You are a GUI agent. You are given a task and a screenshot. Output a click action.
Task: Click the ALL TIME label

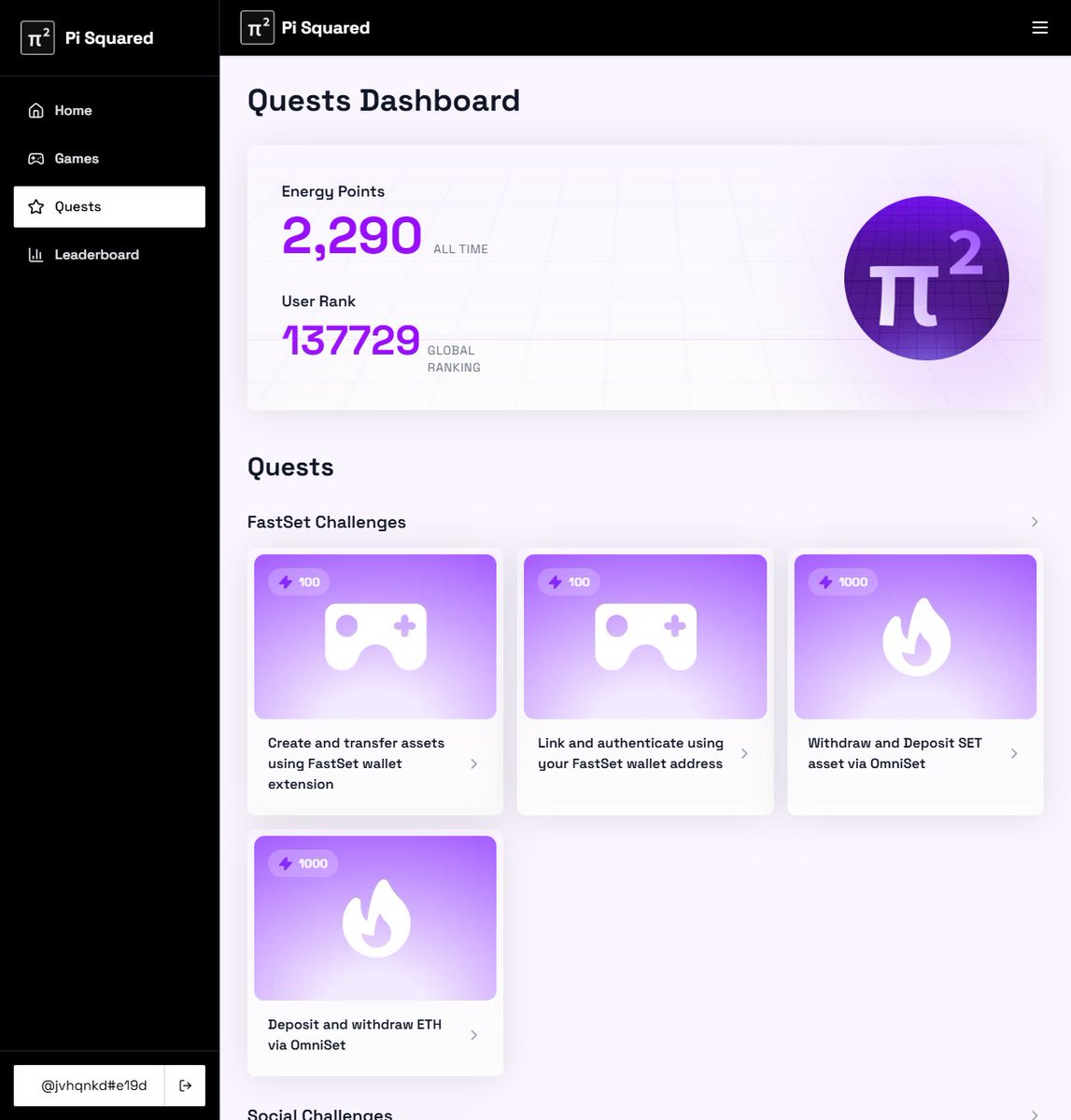[461, 249]
